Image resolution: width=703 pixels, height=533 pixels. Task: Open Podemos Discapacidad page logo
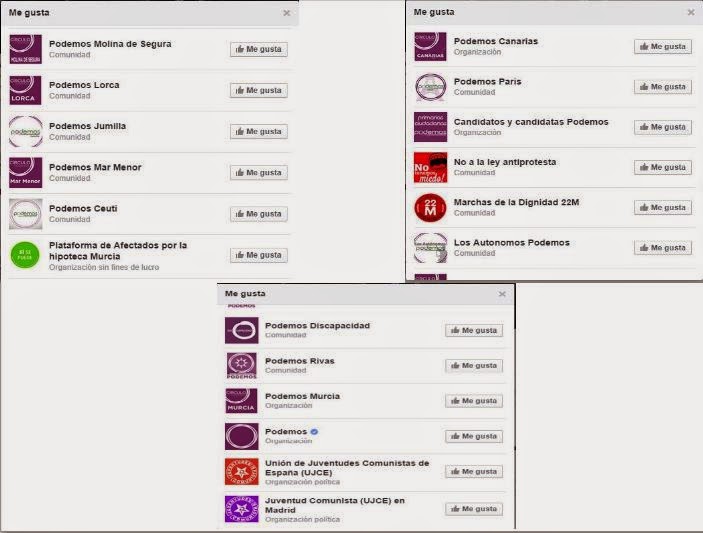tap(242, 330)
